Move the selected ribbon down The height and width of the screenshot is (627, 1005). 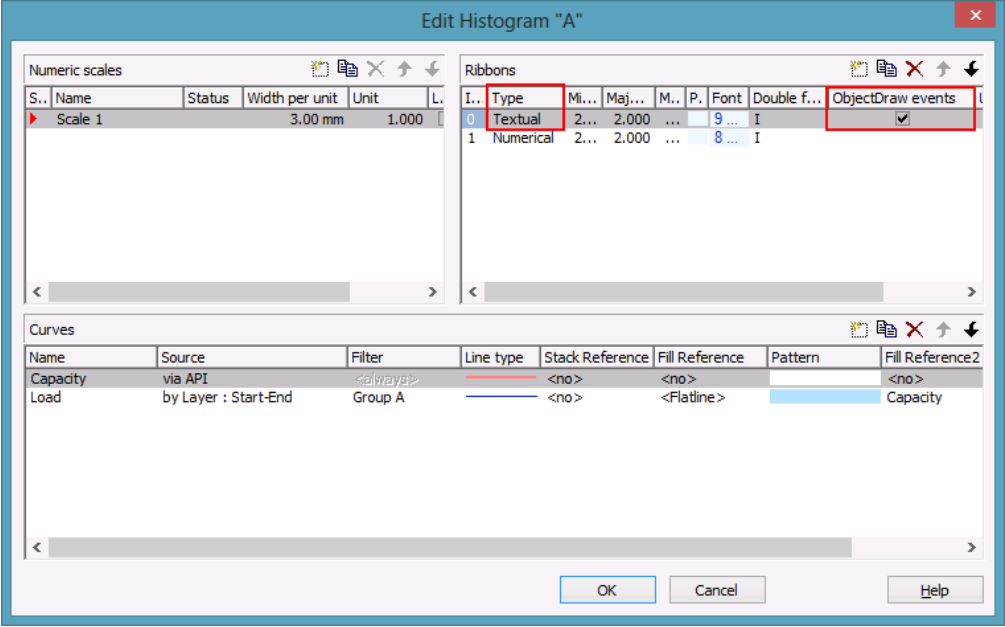970,69
